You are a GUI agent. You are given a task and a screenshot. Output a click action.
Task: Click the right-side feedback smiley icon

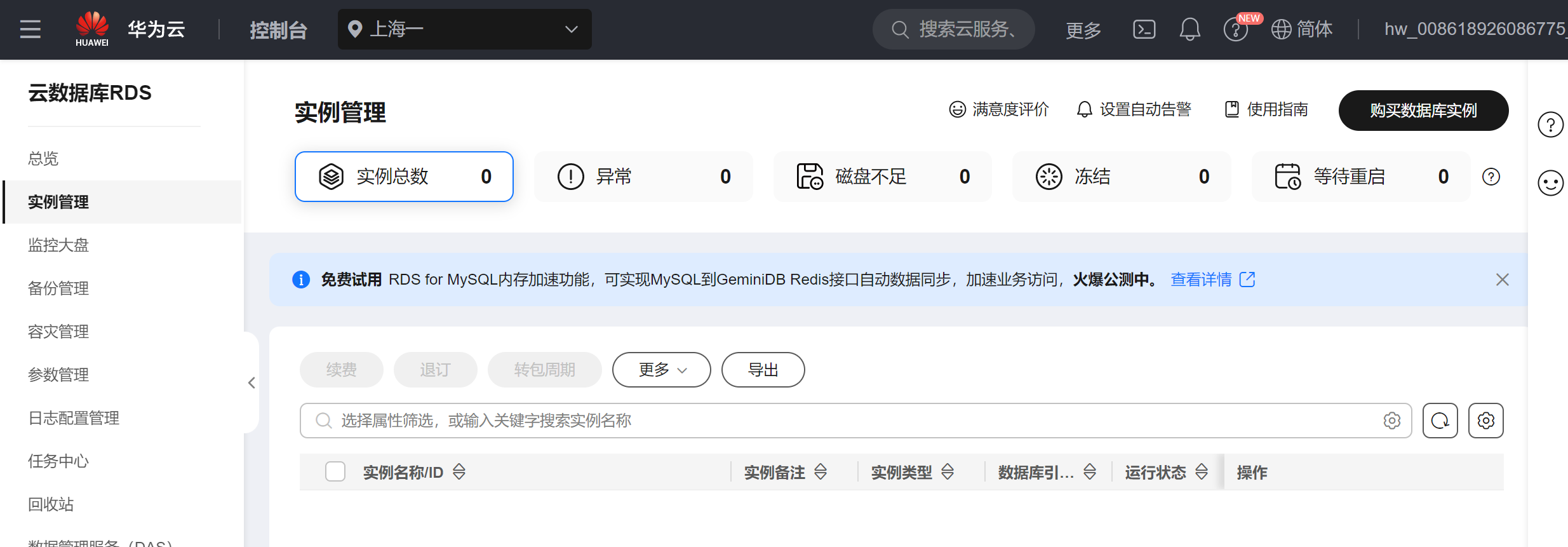(1550, 183)
